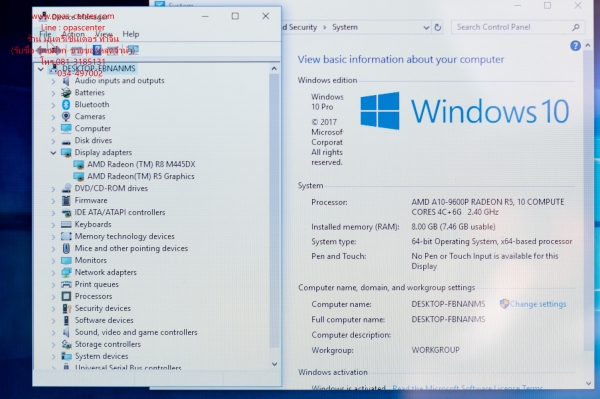Image resolution: width=600 pixels, height=399 pixels.
Task: Click the Processors category icon
Action: (x=66, y=296)
